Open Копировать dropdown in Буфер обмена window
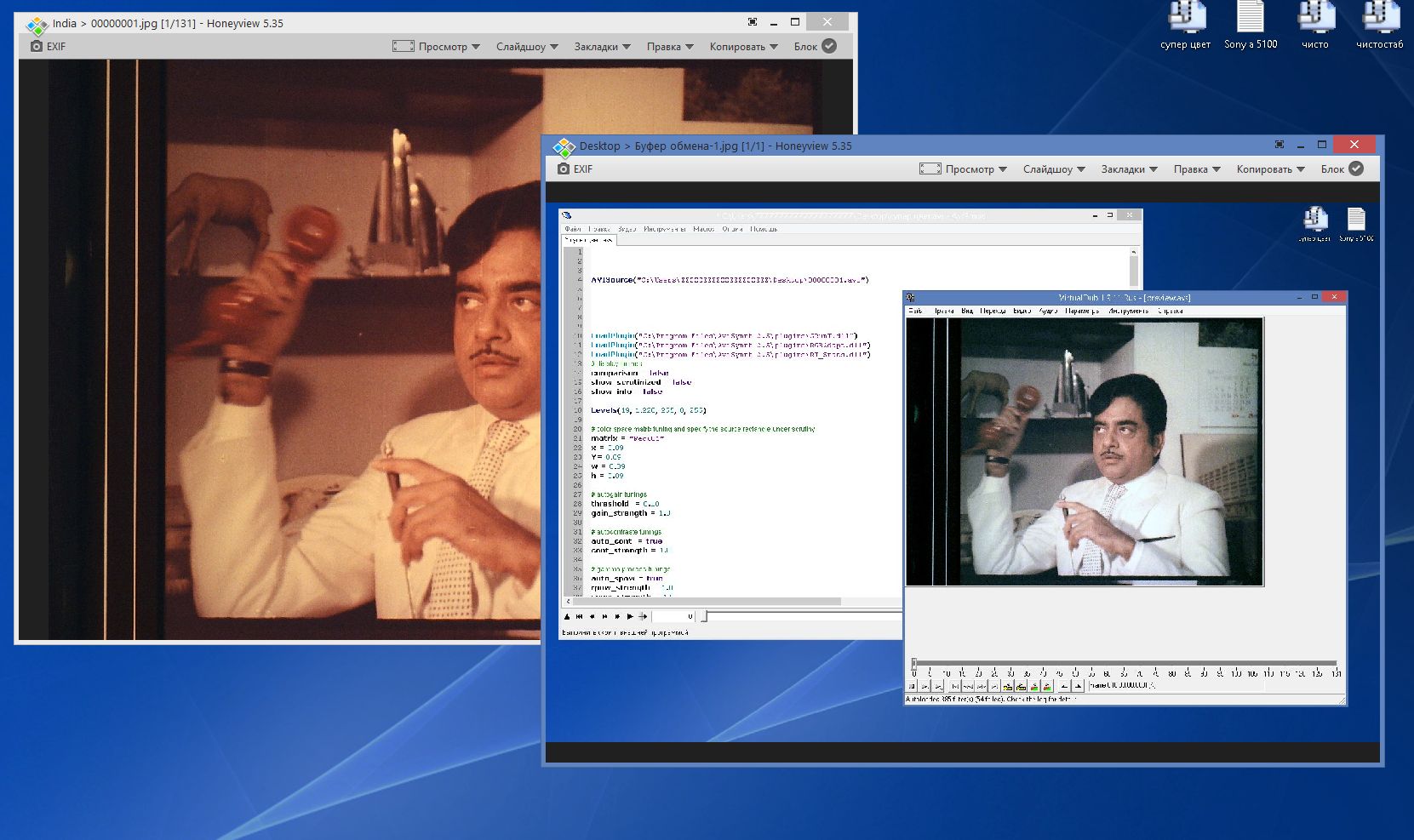Viewport: 1414px width, 840px height. coord(1270,169)
